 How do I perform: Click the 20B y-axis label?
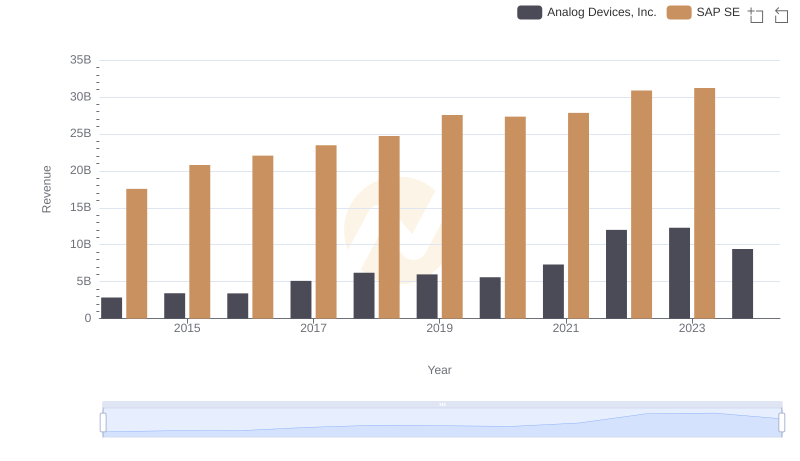(x=81, y=170)
